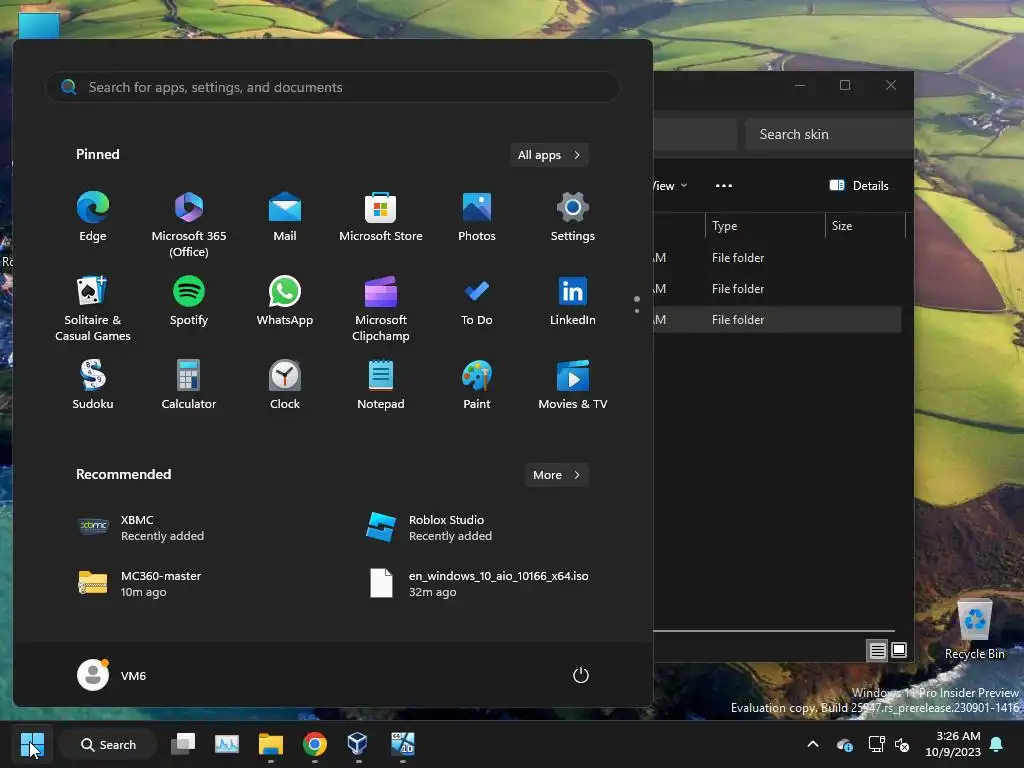Viewport: 1024px width, 768px height.
Task: Sort by Size column in File Explorer
Action: click(x=865, y=226)
